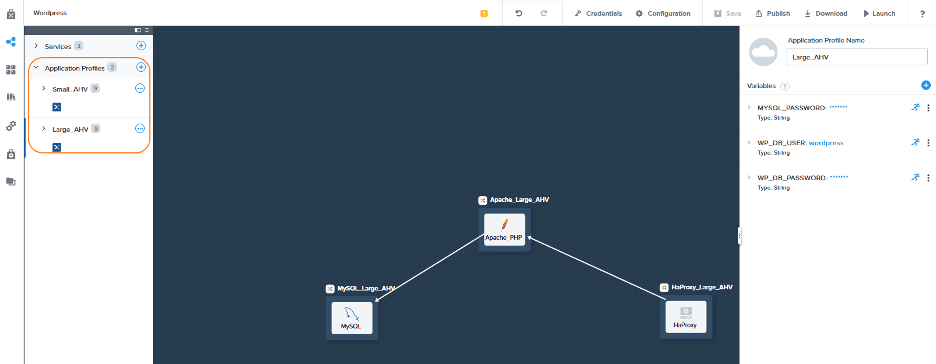936x364 pixels.
Task: Click the Wordpress blueprint title
Action: [50, 13]
